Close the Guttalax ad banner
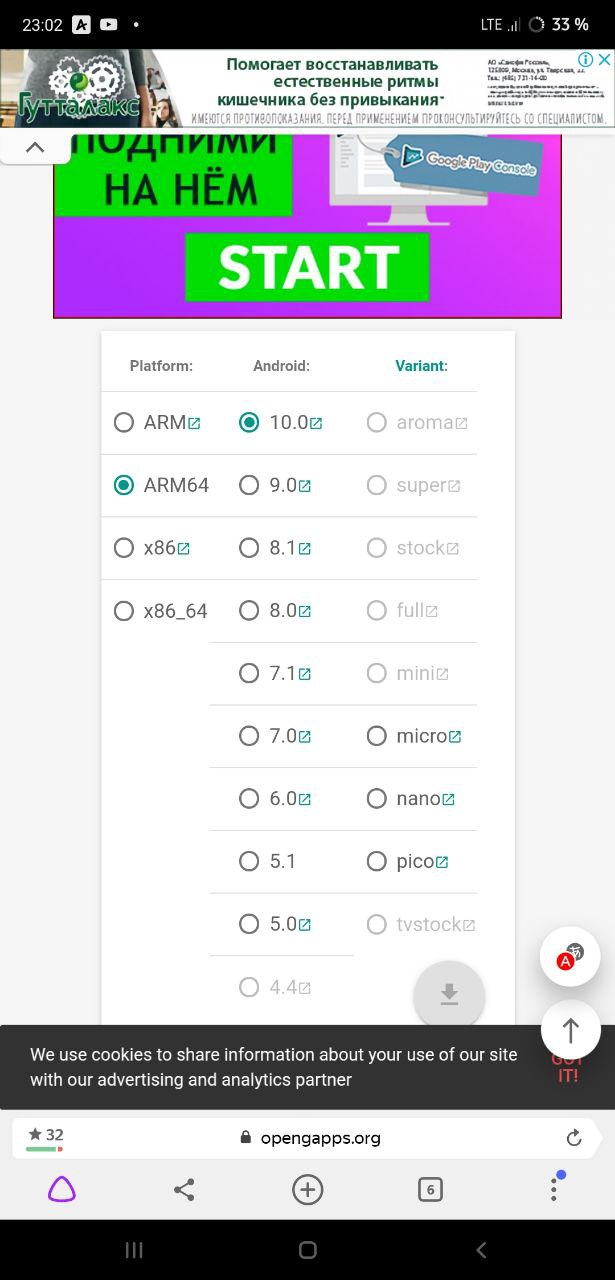Image resolution: width=615 pixels, height=1280 pixels. [604, 60]
